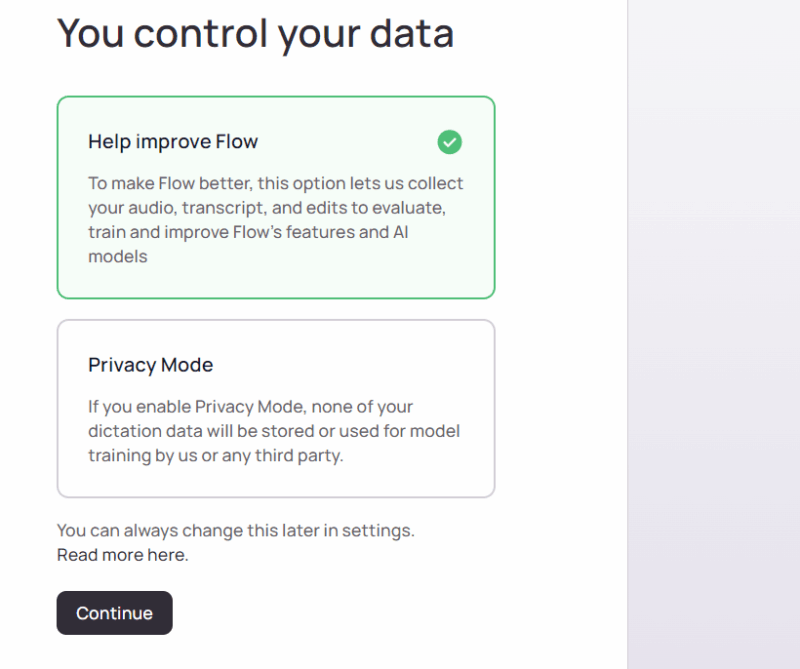The width and height of the screenshot is (800, 669).
Task: Click the green checkmark on Help improve Flow
Action: (449, 143)
